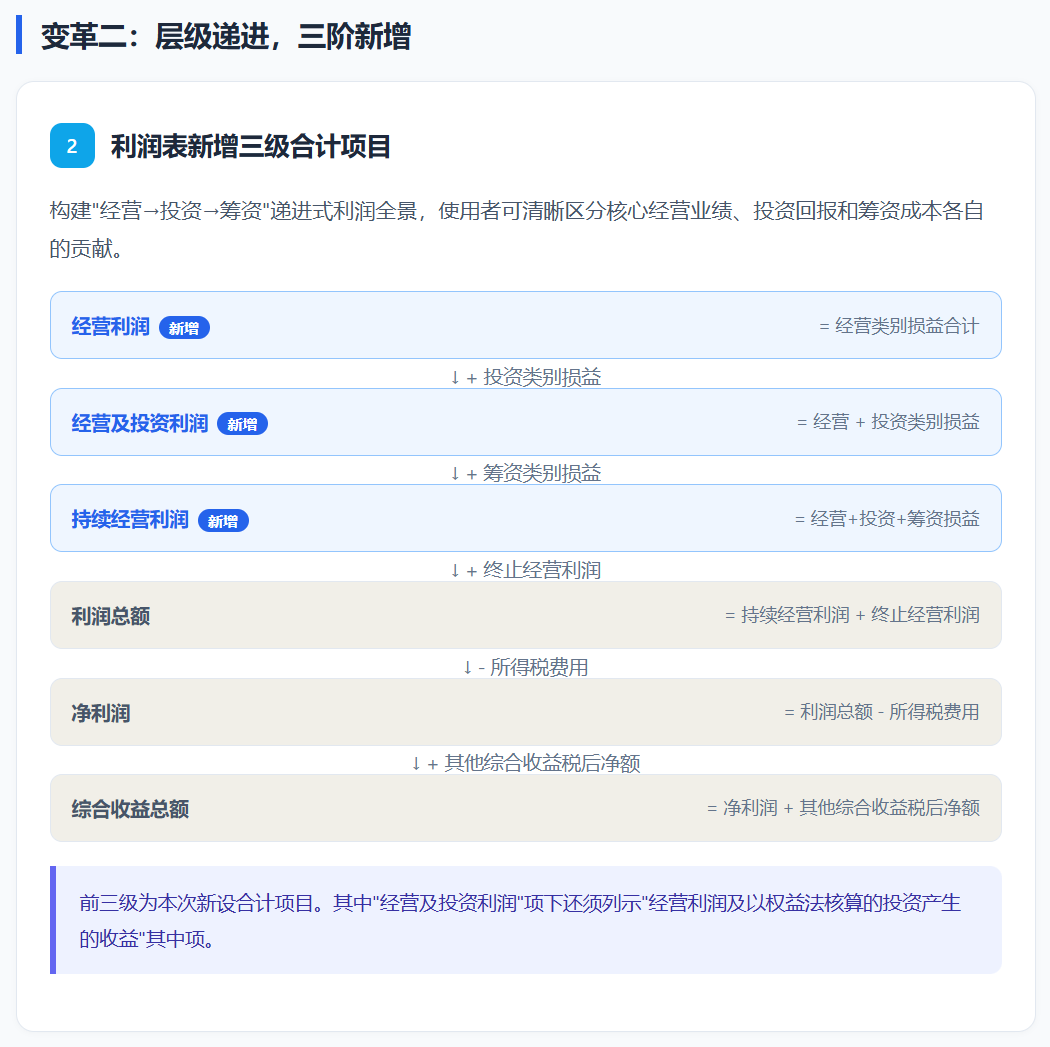Click the 新增 badge beside 经营利润
The width and height of the screenshot is (1050, 1047).
[x=184, y=328]
